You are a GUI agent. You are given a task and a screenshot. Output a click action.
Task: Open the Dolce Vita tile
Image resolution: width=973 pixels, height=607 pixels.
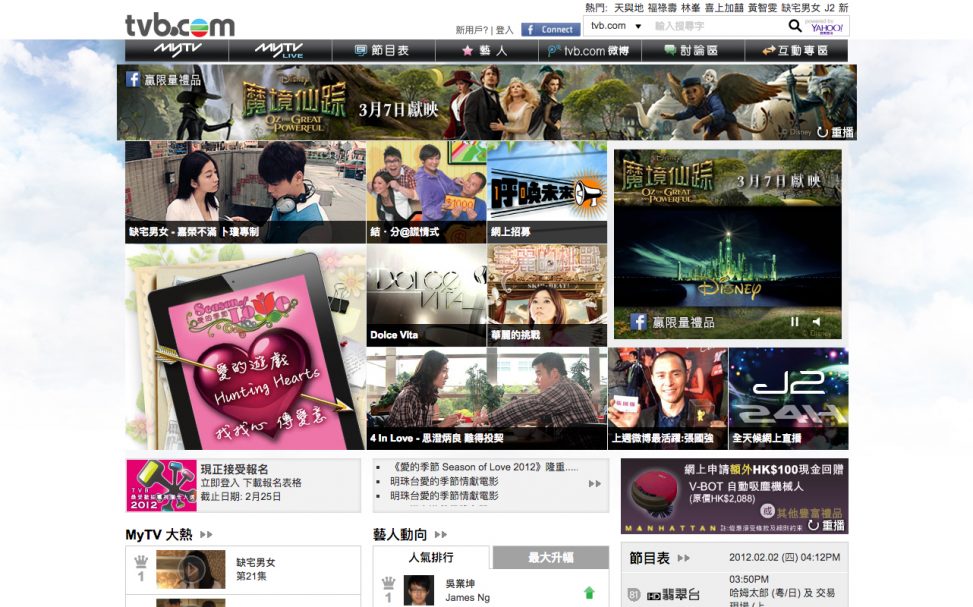(426, 295)
